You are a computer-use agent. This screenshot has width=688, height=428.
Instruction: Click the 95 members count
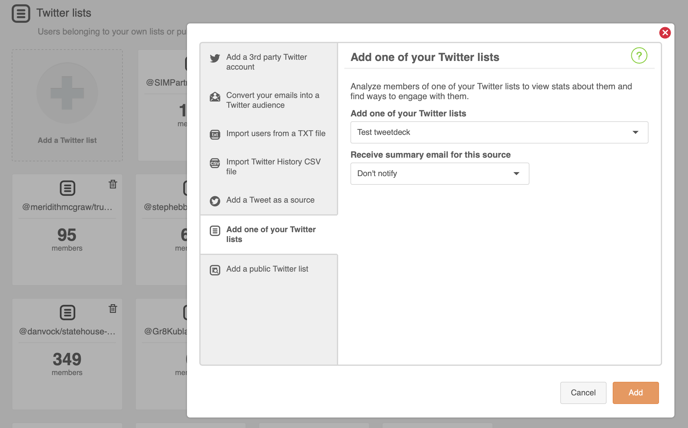pos(67,235)
